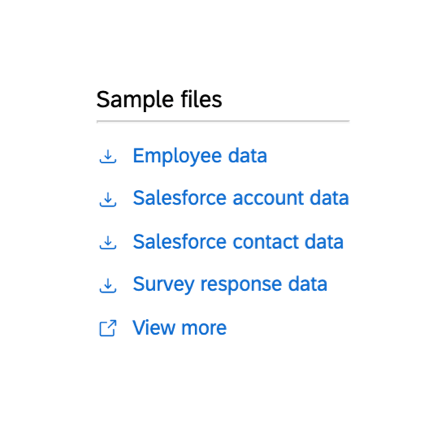Image resolution: width=425 pixels, height=425 pixels.
Task: Download the Employee data sample file
Action: [200, 156]
